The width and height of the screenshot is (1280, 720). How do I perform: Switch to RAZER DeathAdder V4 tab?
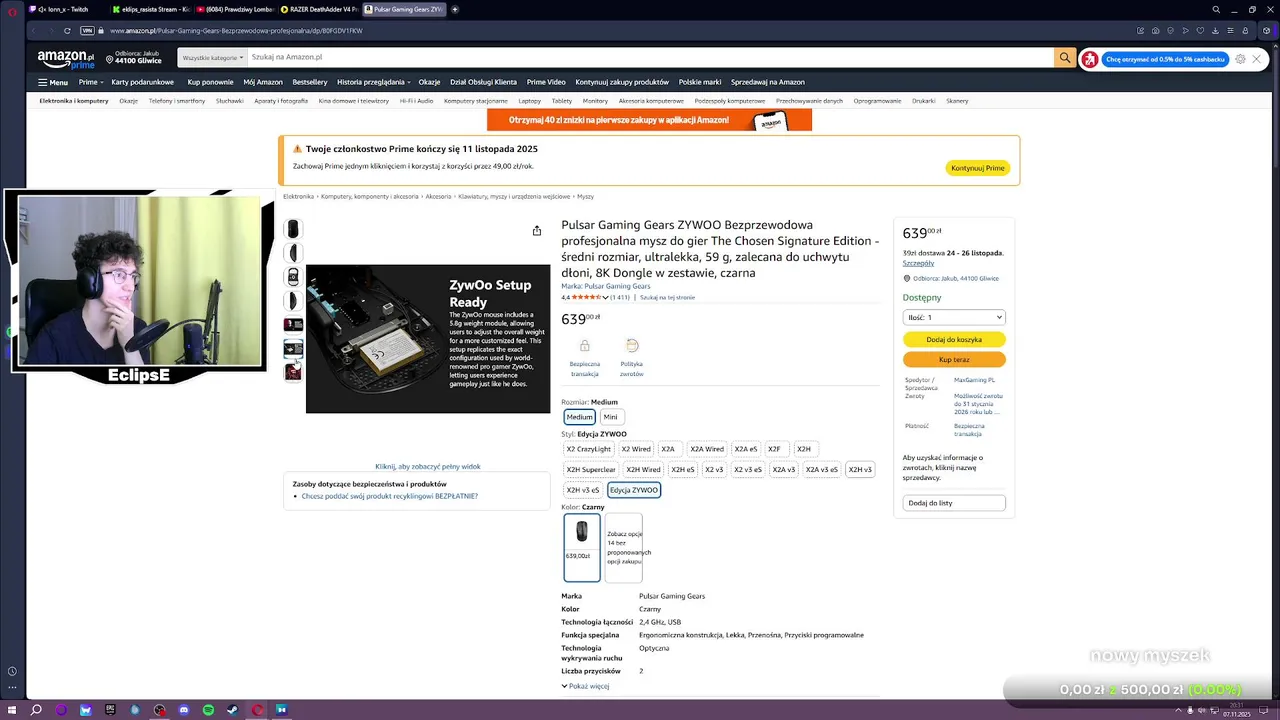coord(318,9)
